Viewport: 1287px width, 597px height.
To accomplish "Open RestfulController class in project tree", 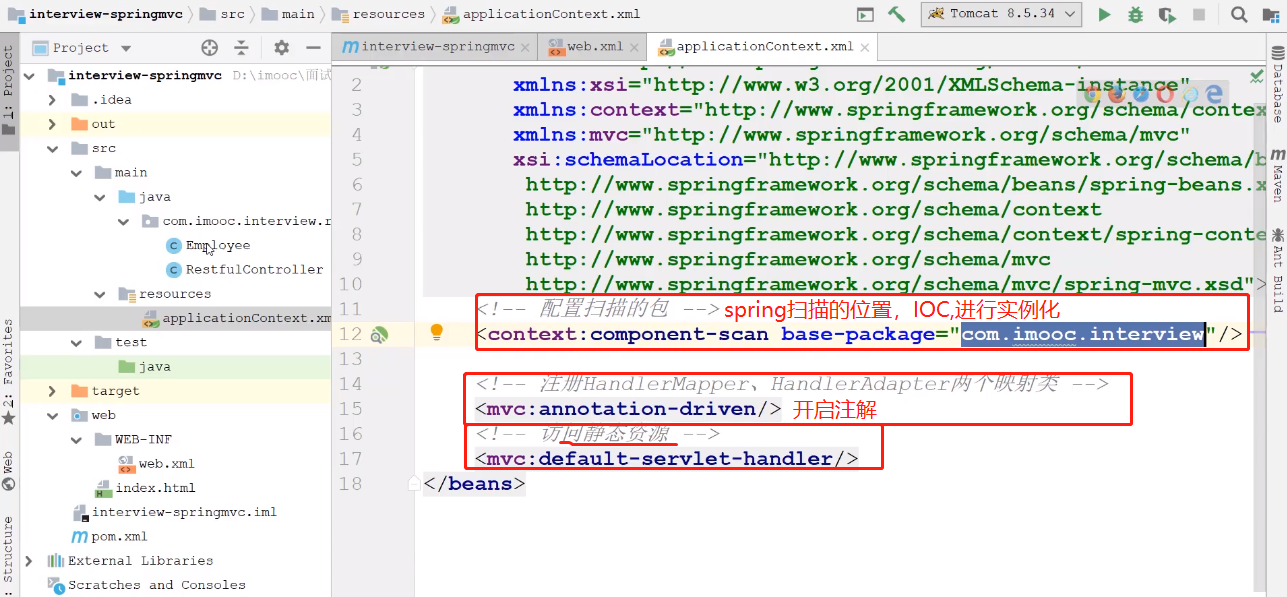I will click(254, 269).
